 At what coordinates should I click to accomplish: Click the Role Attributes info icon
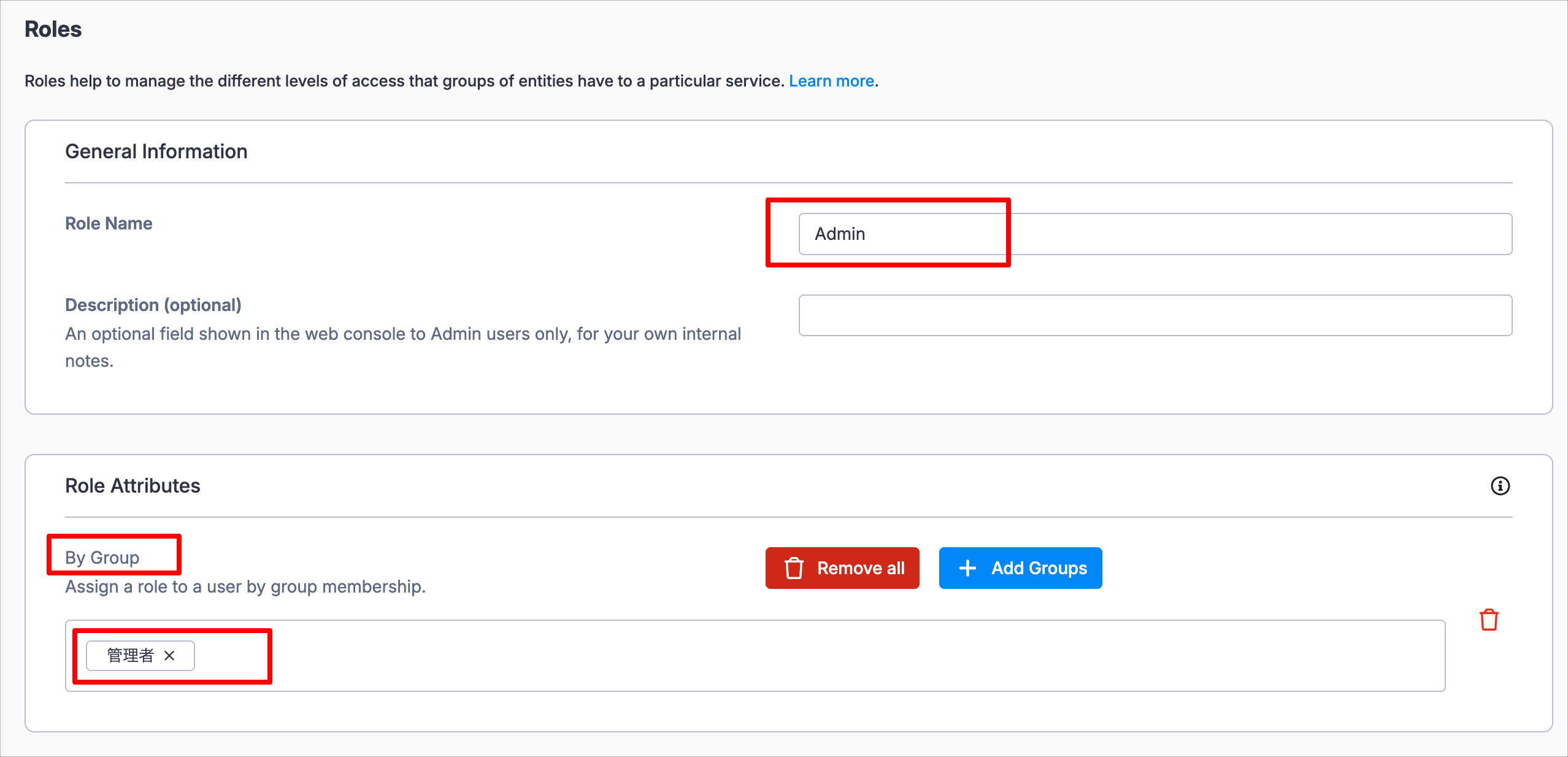click(x=1500, y=486)
